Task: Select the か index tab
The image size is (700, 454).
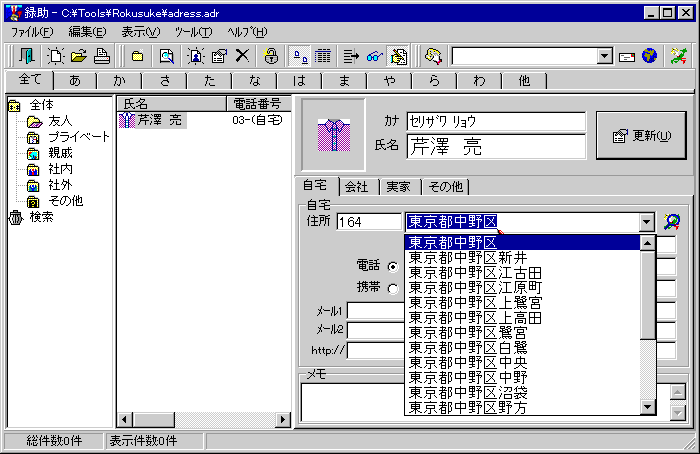Action: pos(120,81)
